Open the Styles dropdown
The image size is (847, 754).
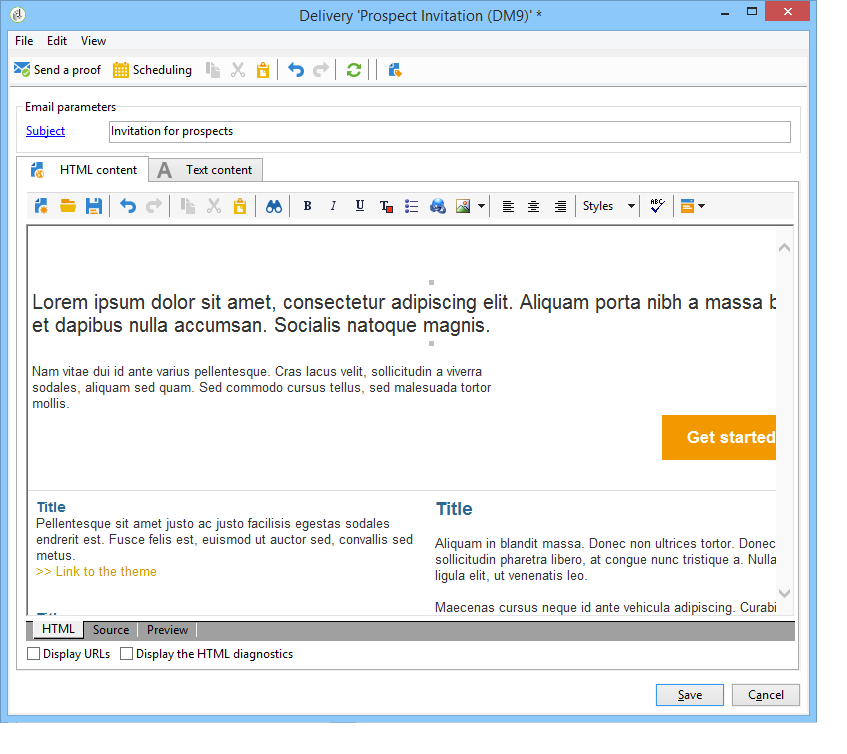click(x=608, y=206)
